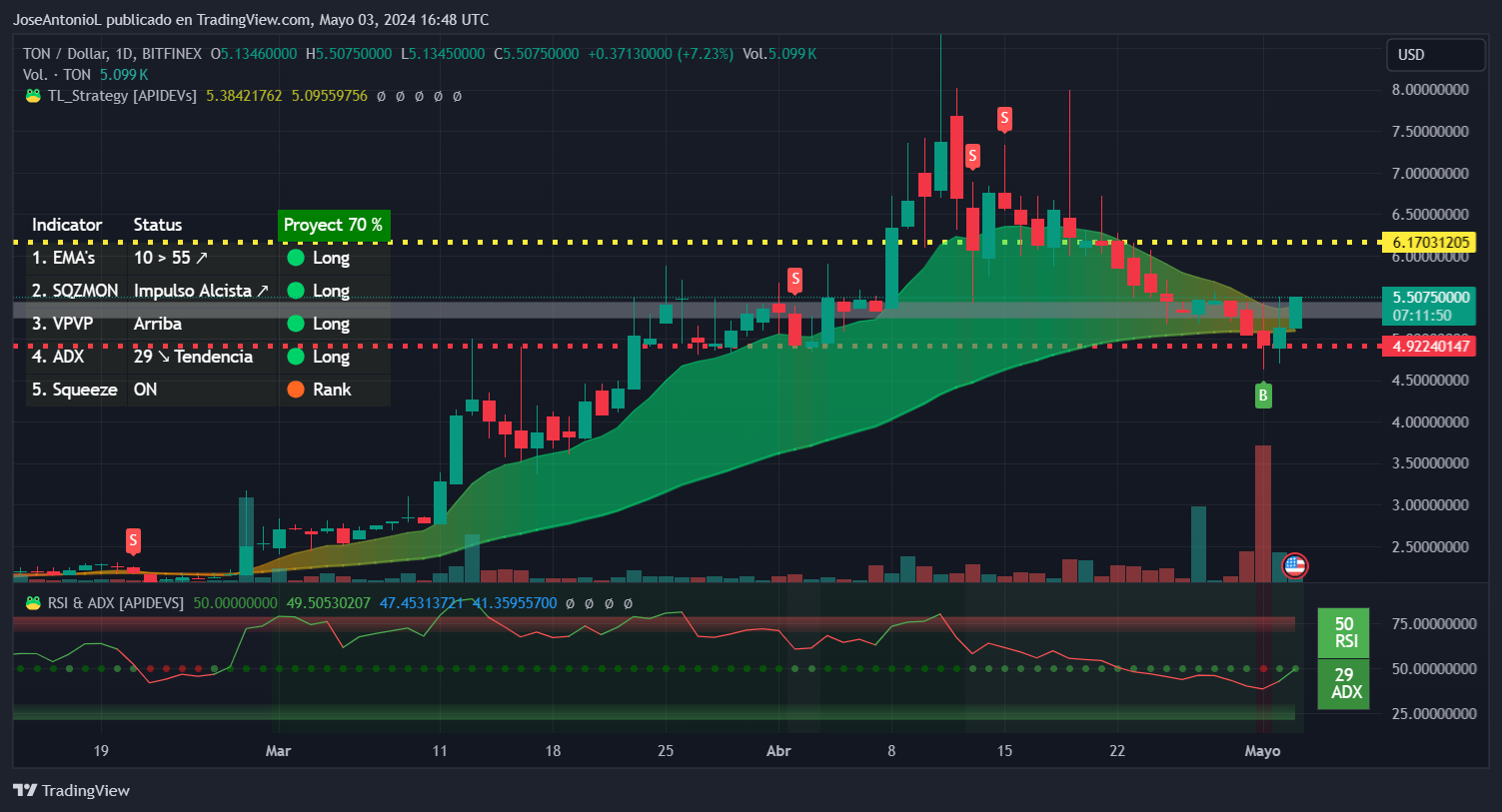Select the red 'S' sell signal marker

pyautogui.click(x=1004, y=120)
